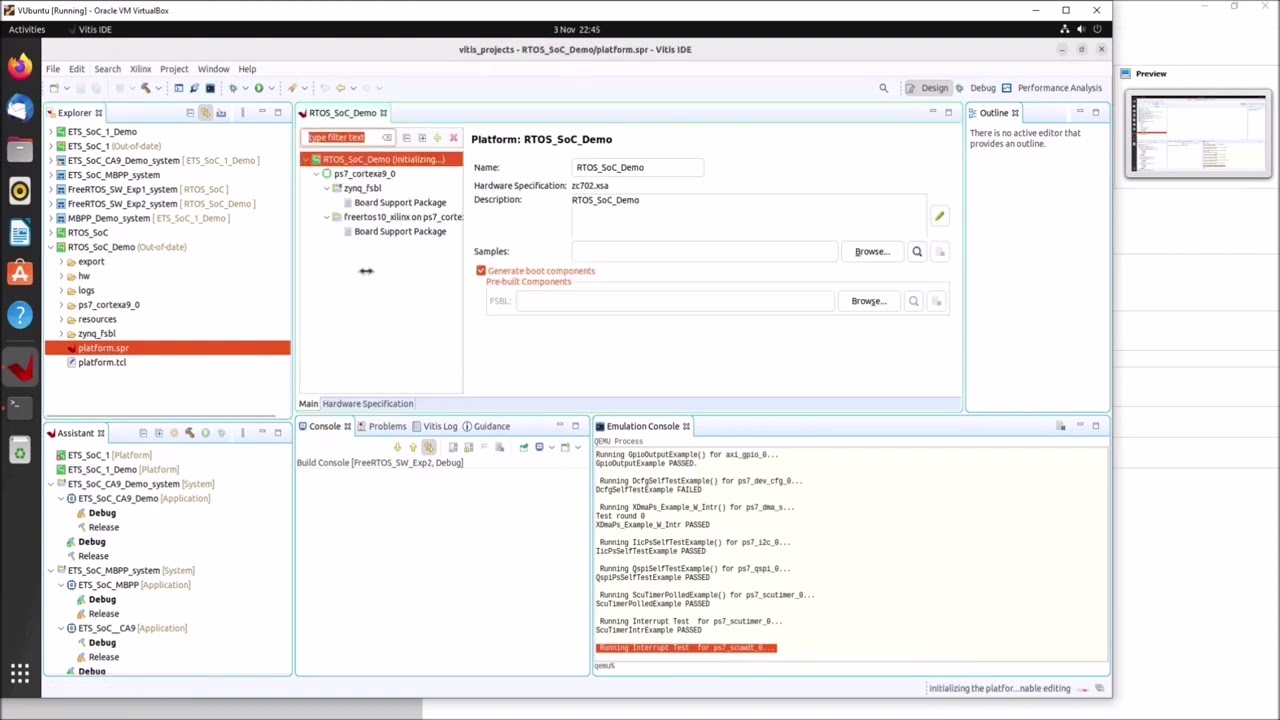Click the Build hammer icon in main toolbar
Image resolution: width=1280 pixels, height=720 pixels.
pos(146,88)
